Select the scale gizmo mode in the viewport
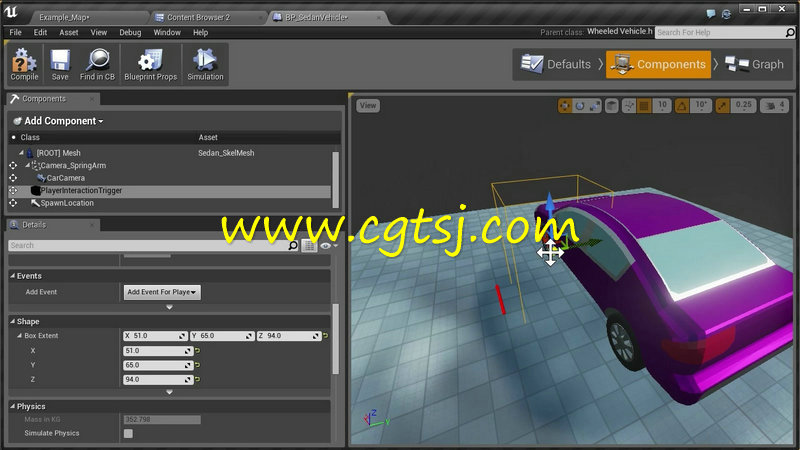The height and width of the screenshot is (450, 800). [x=595, y=106]
